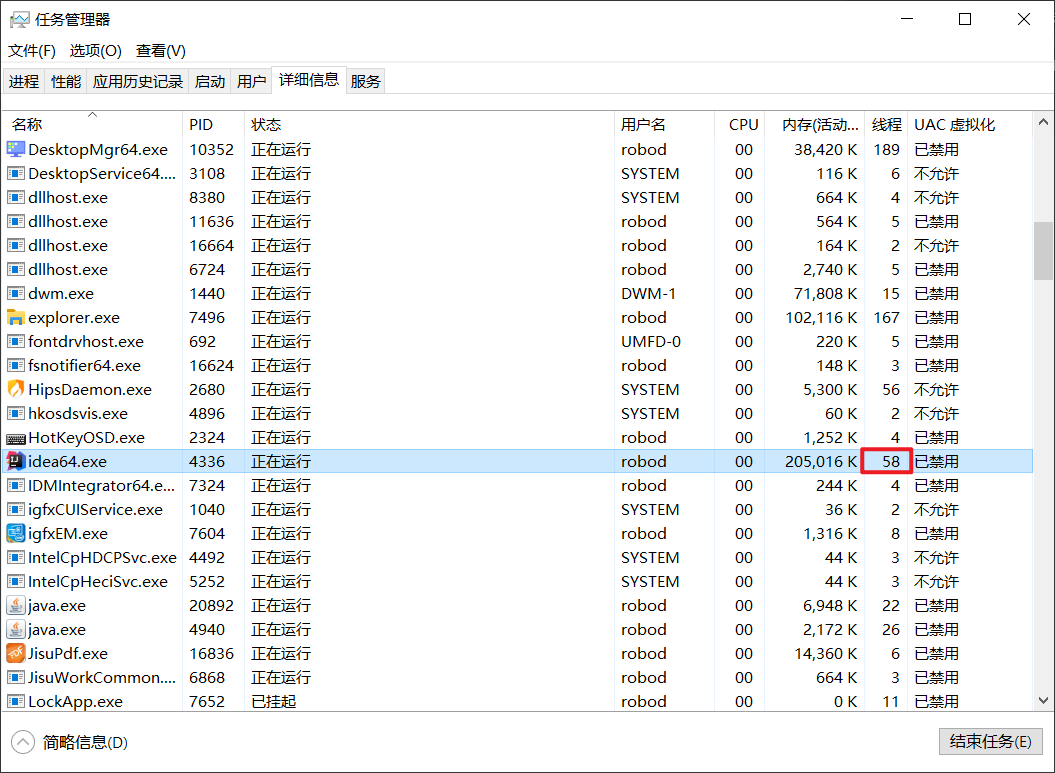The height and width of the screenshot is (773, 1055).
Task: Collapse to 简略信息(D) view arrow
Action: [23, 742]
